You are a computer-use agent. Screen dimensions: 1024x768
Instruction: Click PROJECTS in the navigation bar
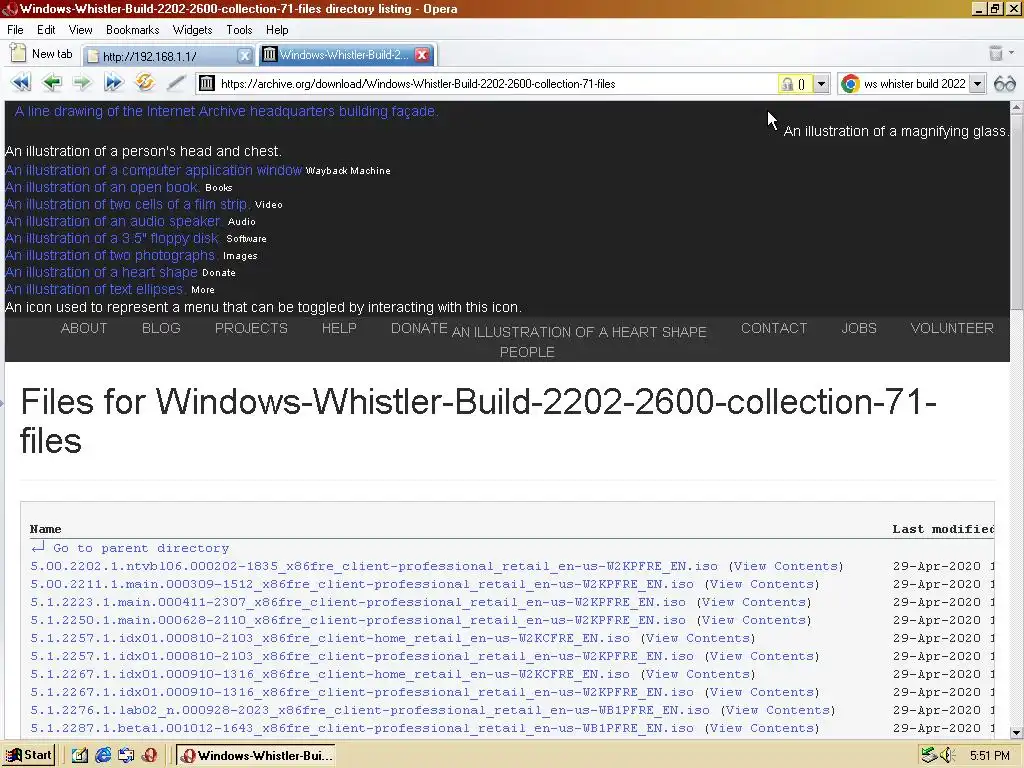pyautogui.click(x=251, y=328)
